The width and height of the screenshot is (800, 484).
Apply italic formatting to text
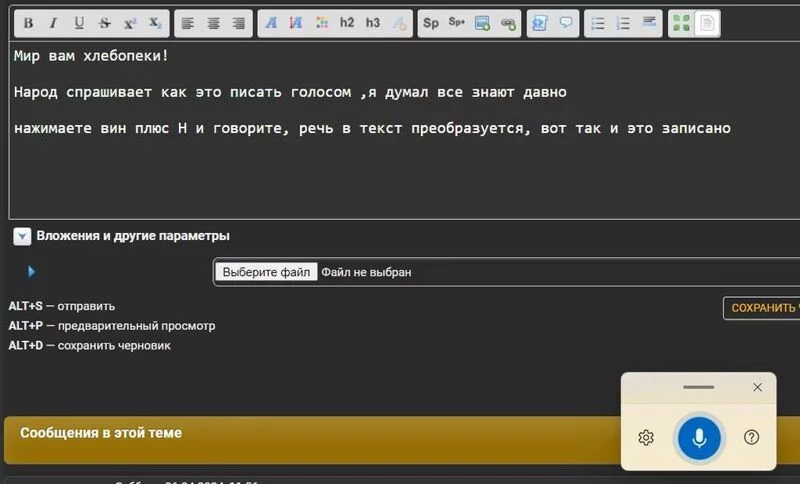(x=54, y=23)
